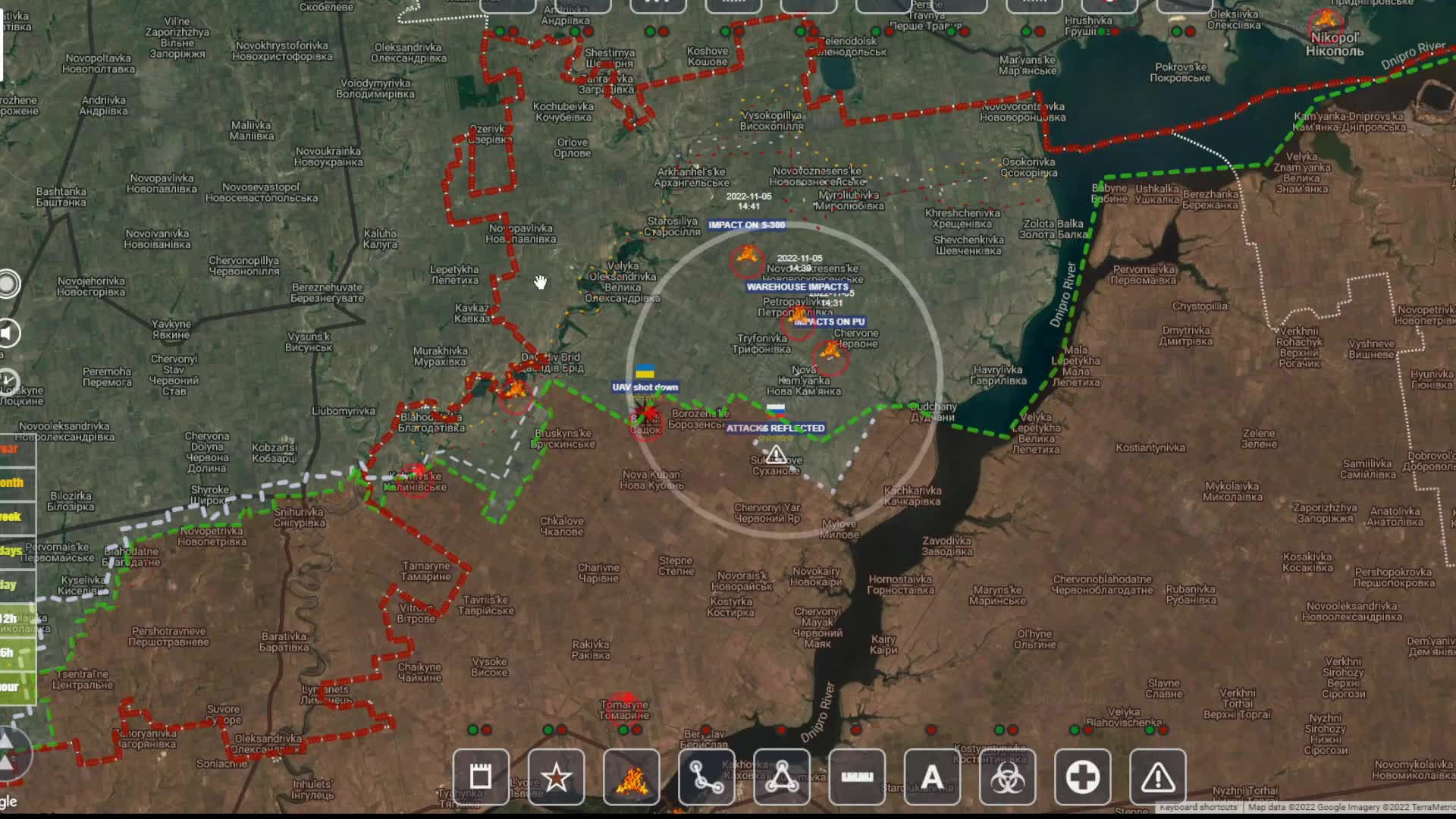Select the fortress marker tool
Screen dimensions: 1456x819
pyautogui.click(x=481, y=777)
